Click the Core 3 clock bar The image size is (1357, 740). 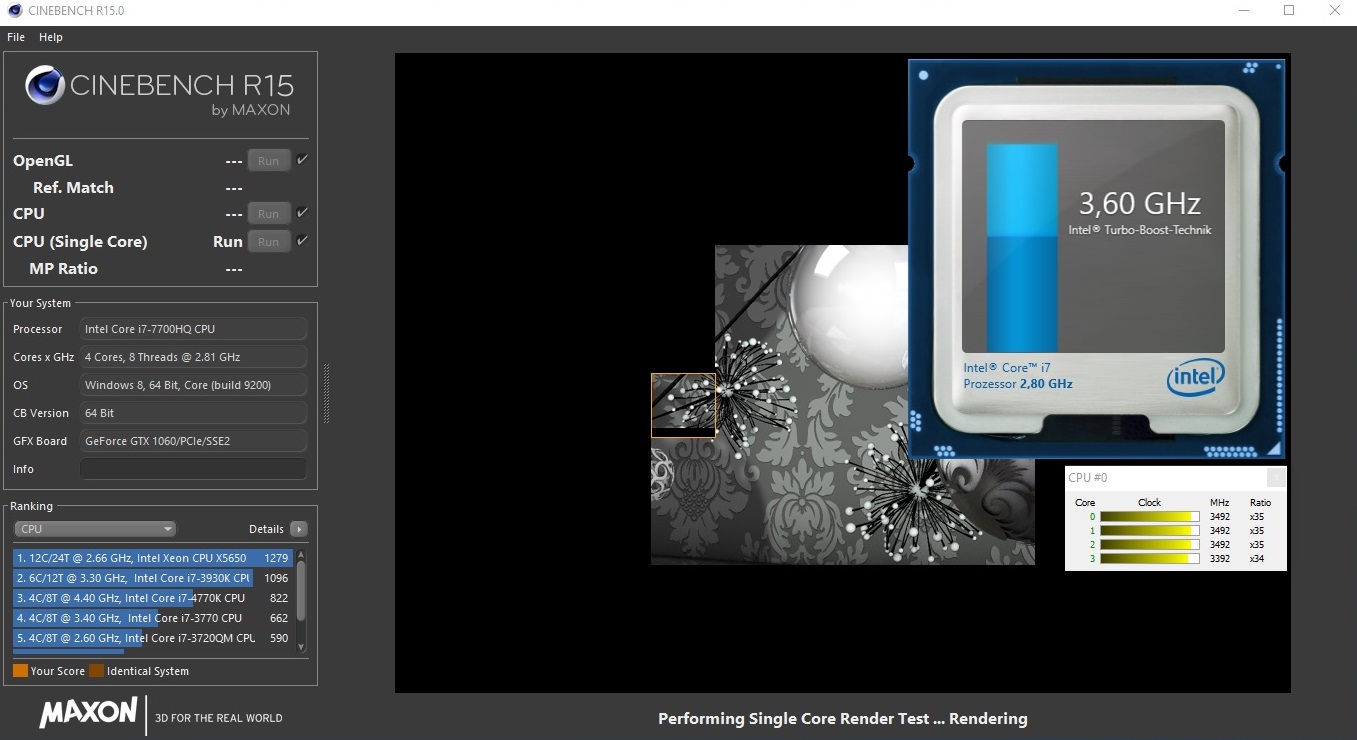[x=1149, y=559]
